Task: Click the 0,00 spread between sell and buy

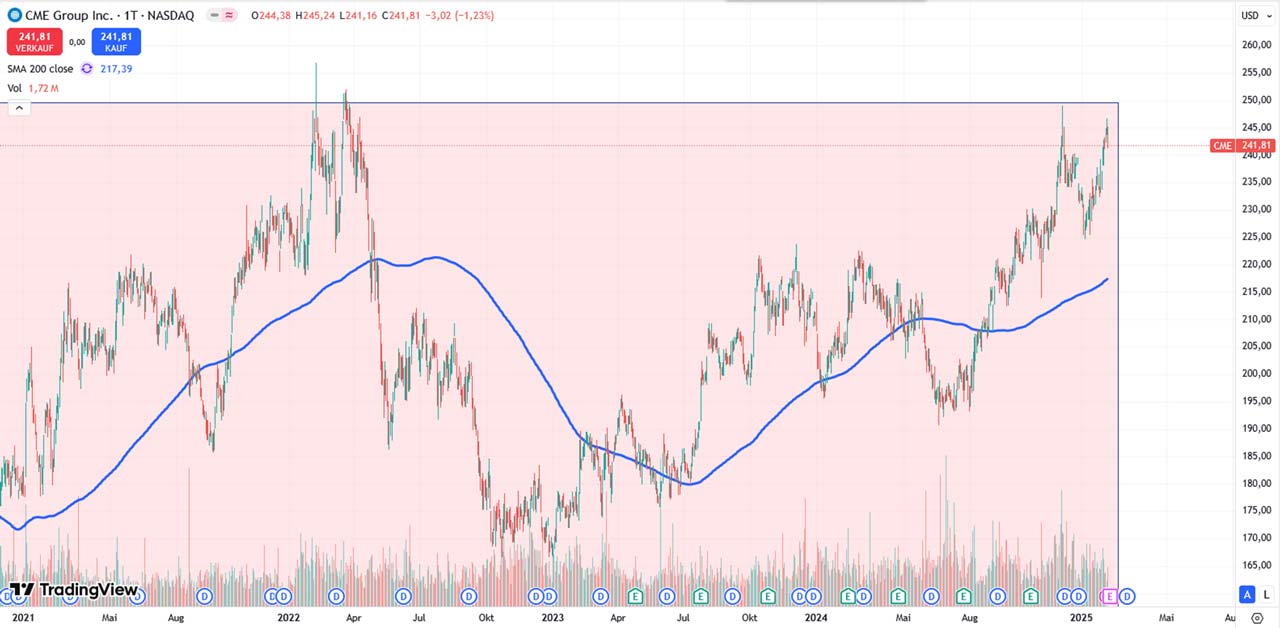Action: (77, 42)
